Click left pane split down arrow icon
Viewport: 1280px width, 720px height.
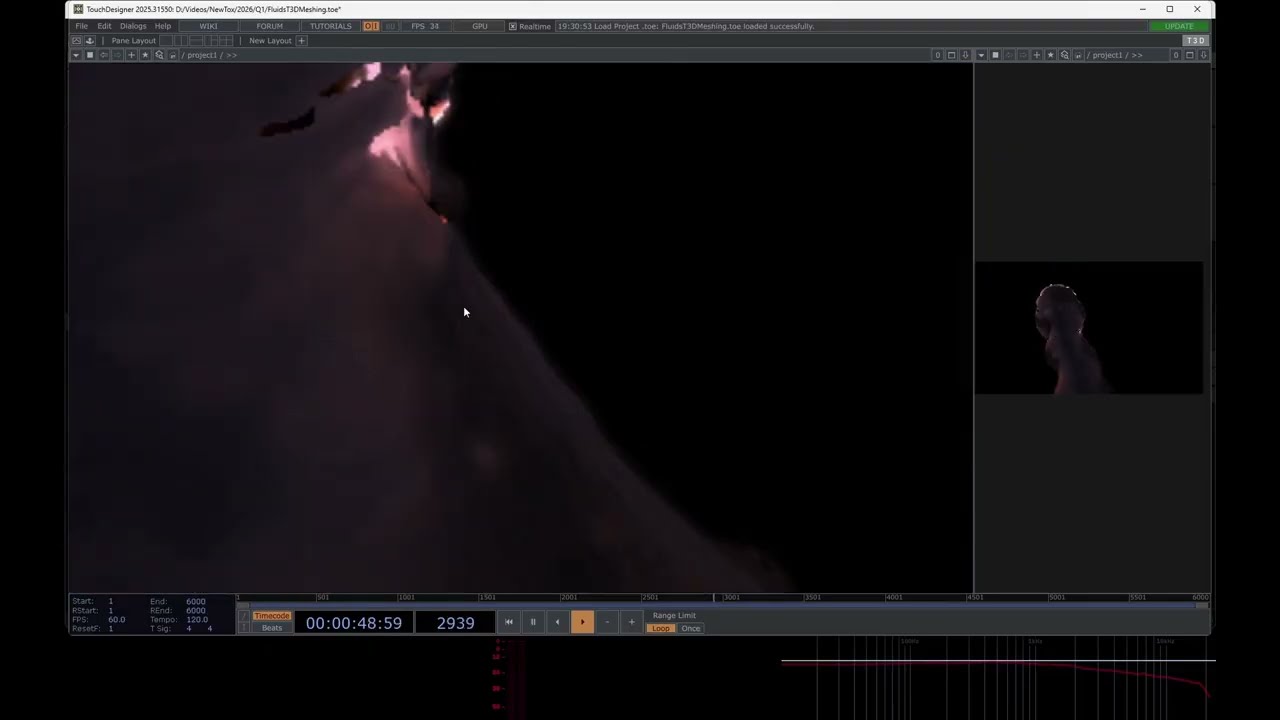(965, 55)
